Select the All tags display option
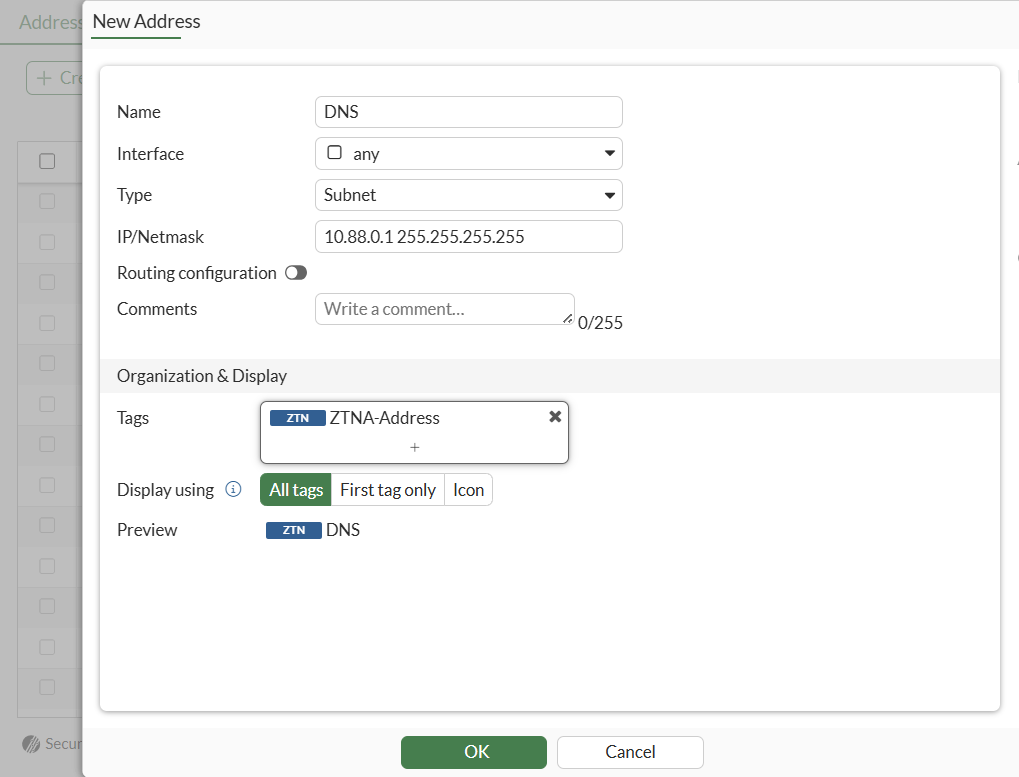Viewport: 1019px width, 777px height. (x=296, y=490)
